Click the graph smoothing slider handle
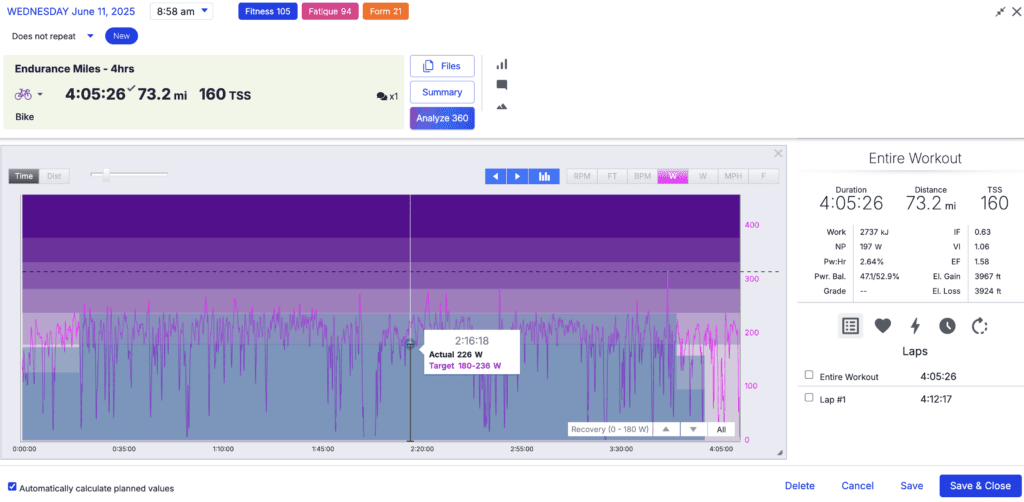The height and width of the screenshot is (502, 1024). click(106, 174)
